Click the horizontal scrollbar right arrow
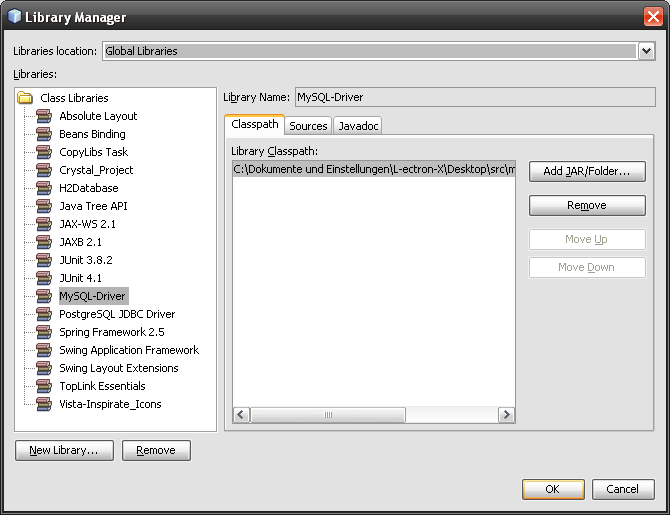 [507, 415]
